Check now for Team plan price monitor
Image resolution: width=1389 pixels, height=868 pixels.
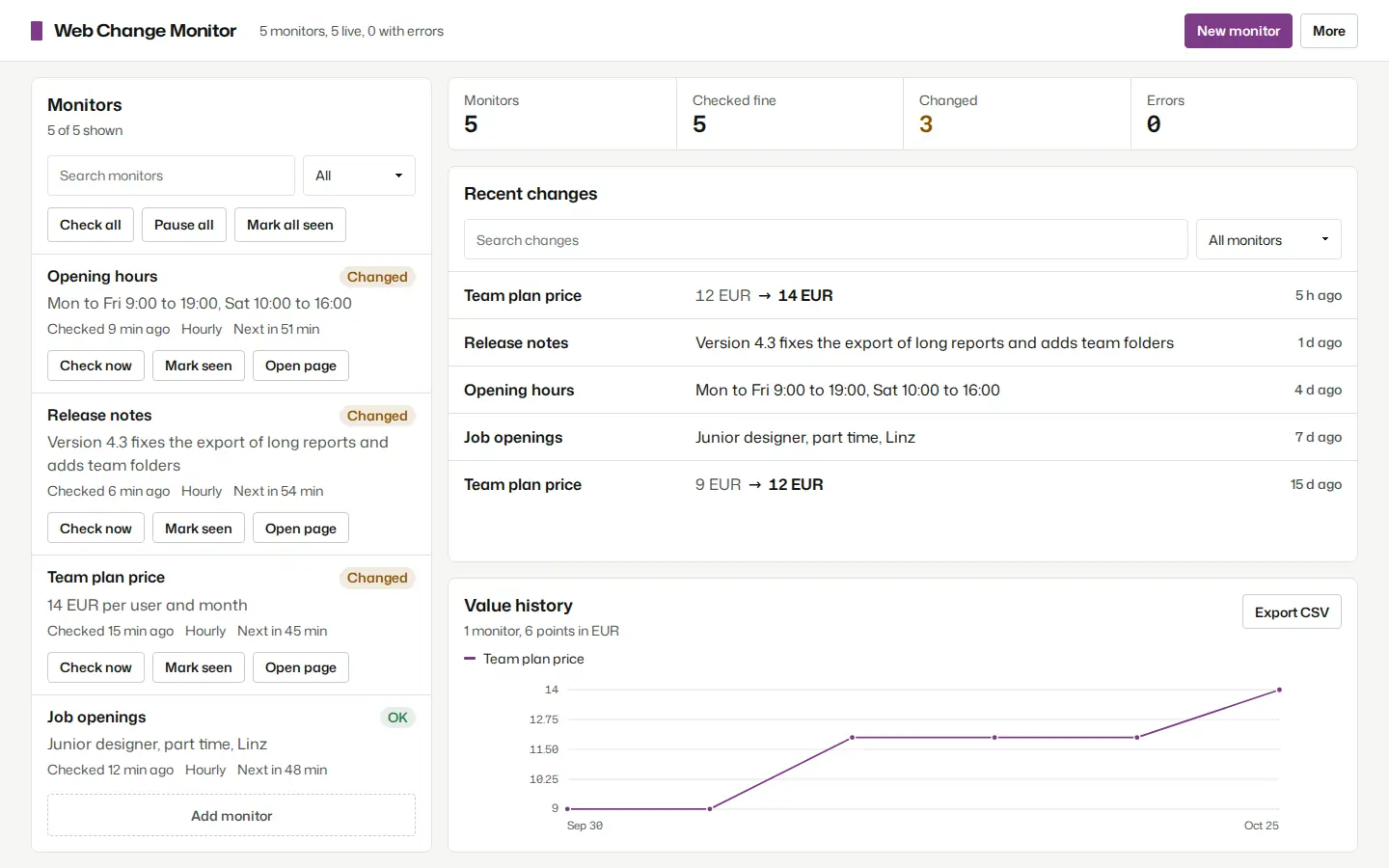tap(95, 667)
